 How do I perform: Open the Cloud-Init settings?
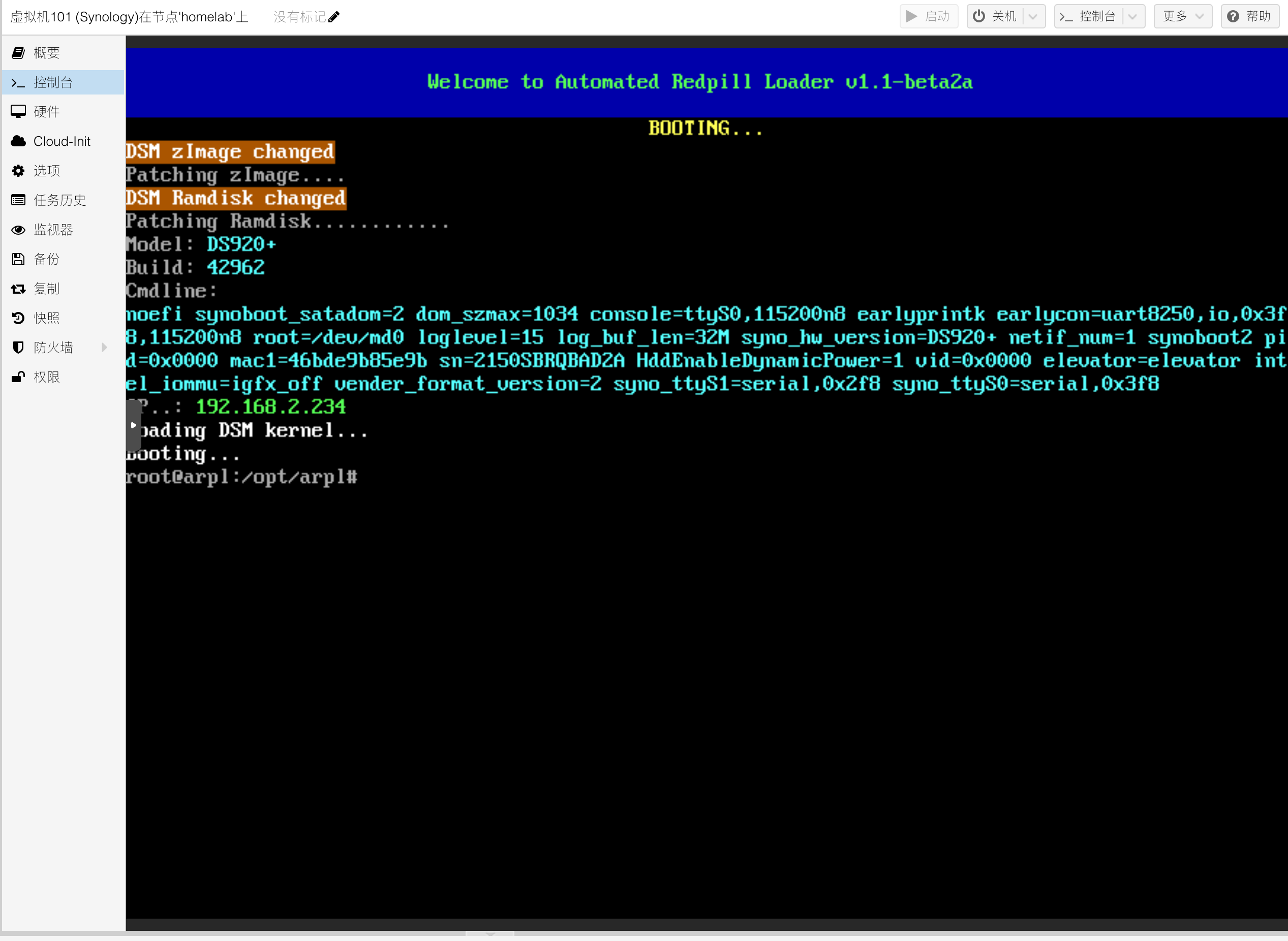click(x=63, y=141)
